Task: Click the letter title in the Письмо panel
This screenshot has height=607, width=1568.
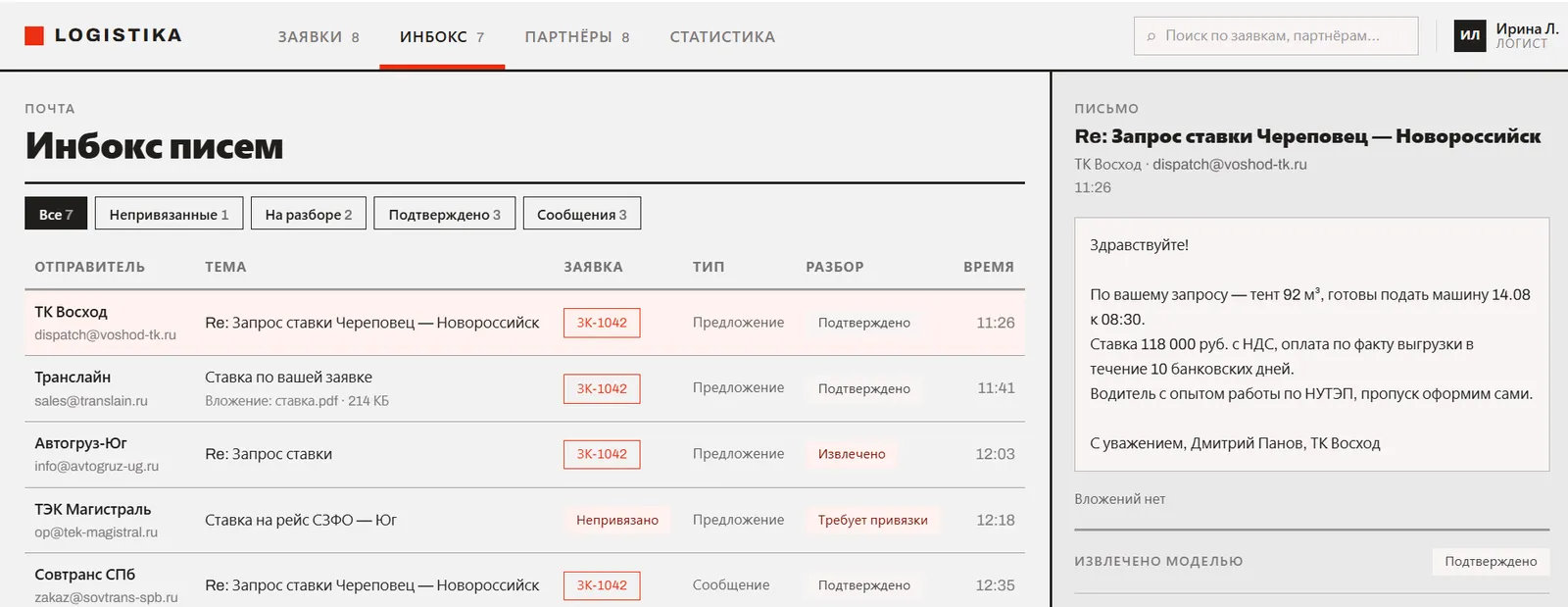Action: pos(1307,136)
